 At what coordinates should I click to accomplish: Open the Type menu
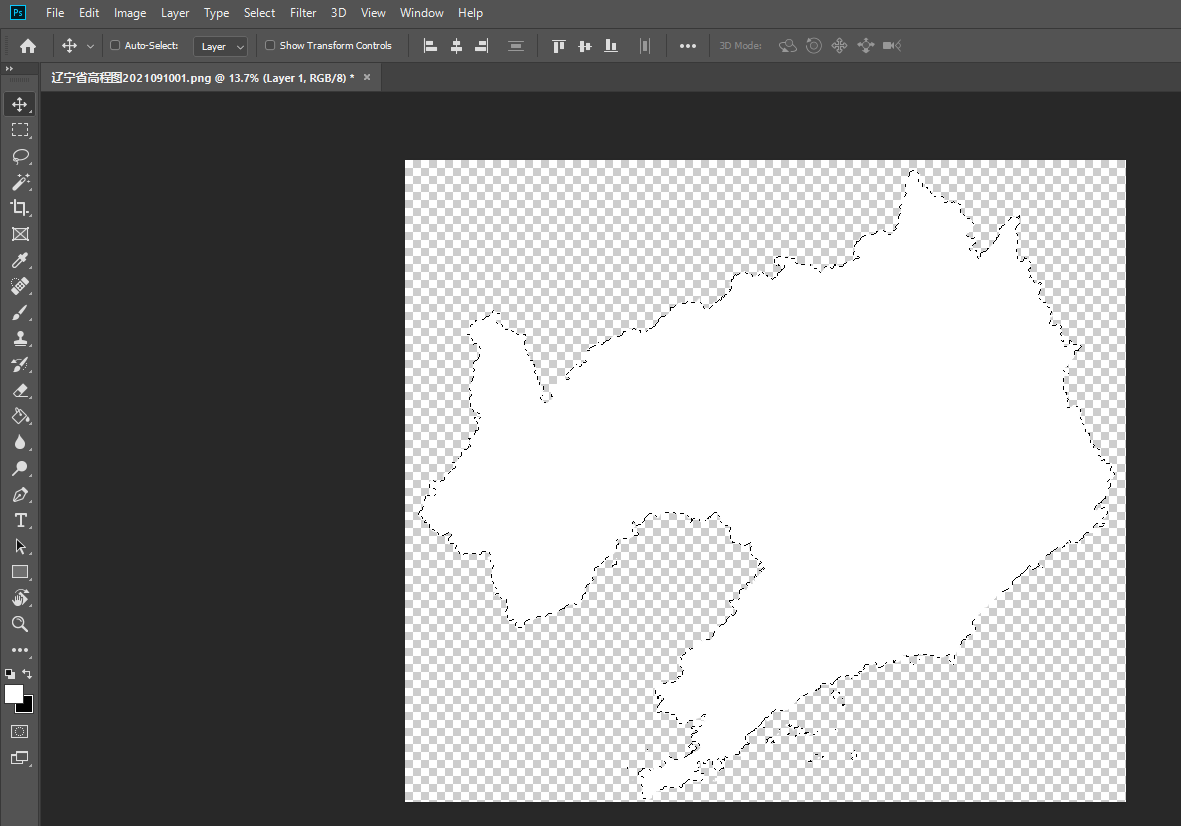[216, 13]
